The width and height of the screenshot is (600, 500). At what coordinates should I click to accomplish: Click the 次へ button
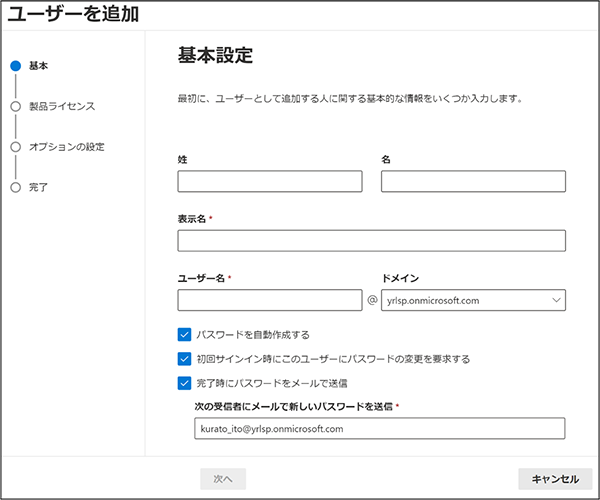click(223, 479)
